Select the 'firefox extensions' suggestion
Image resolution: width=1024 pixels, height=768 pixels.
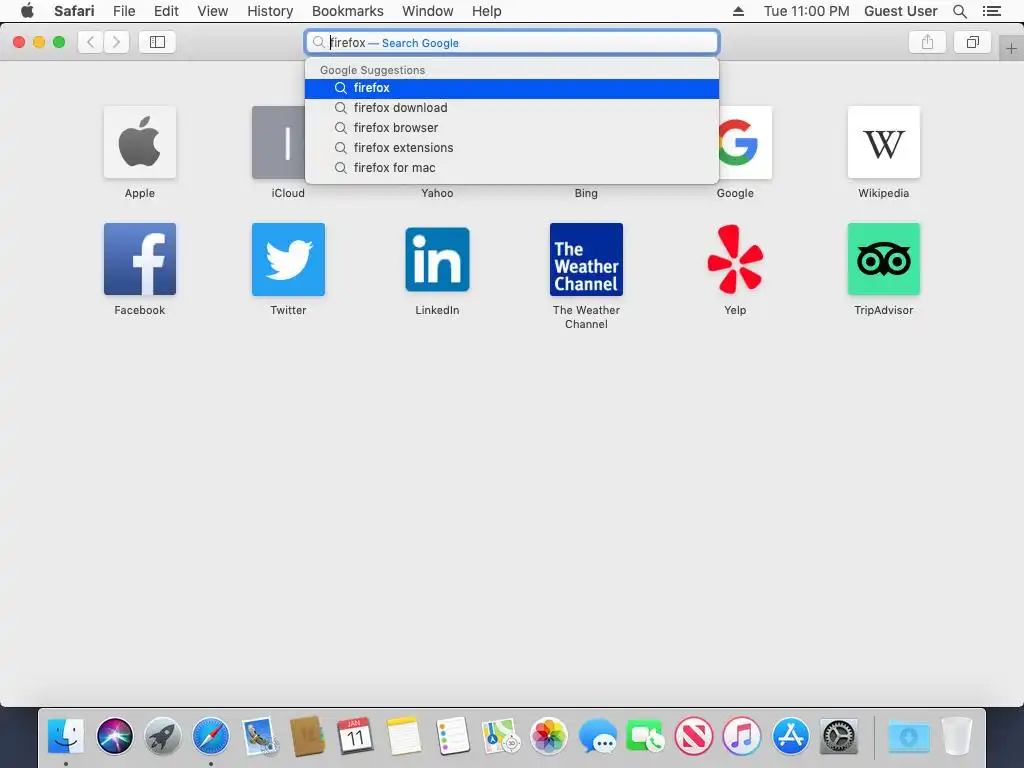[512, 148]
